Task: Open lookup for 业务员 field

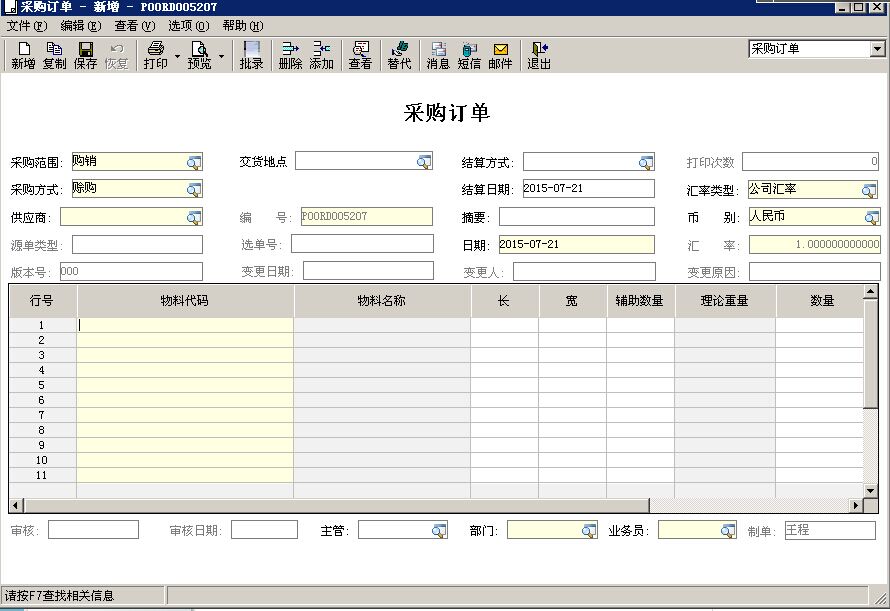Action: point(728,530)
